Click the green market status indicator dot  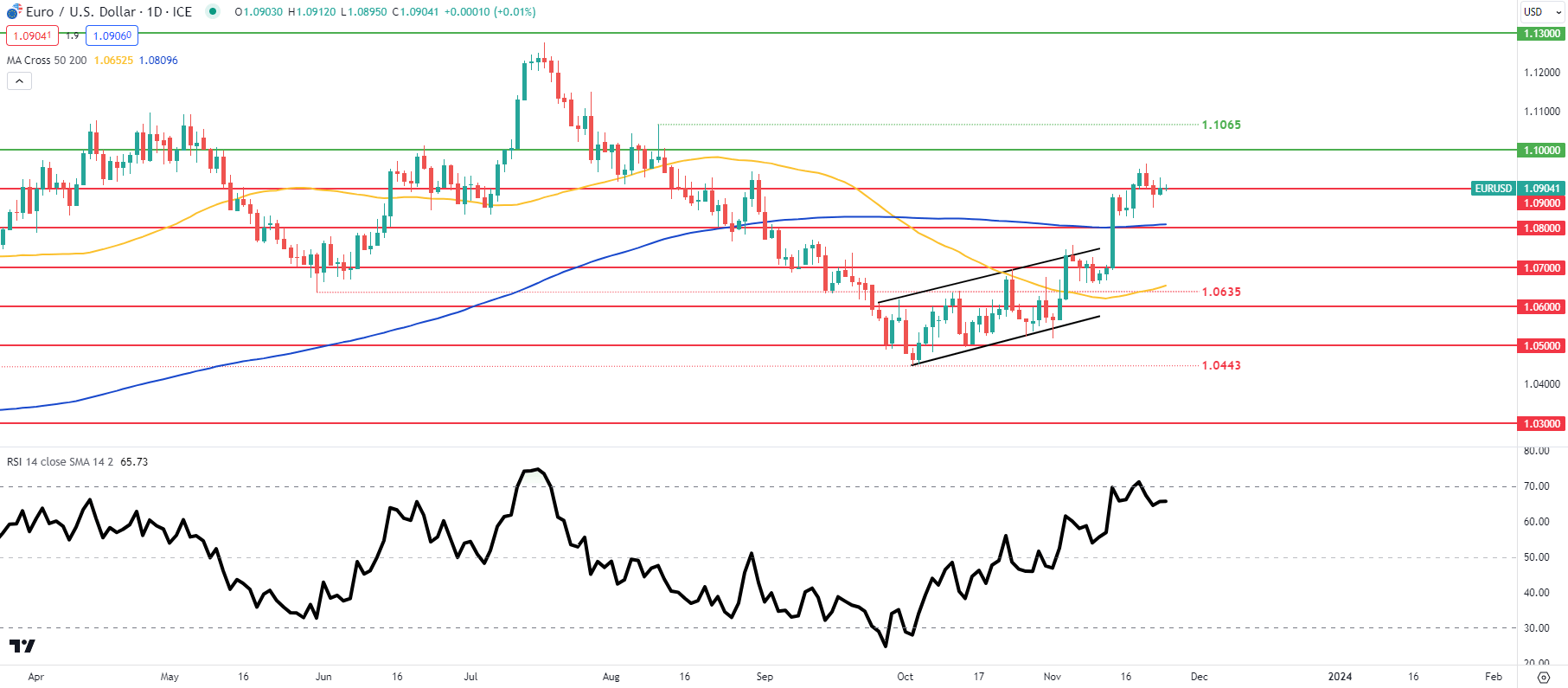(x=213, y=12)
